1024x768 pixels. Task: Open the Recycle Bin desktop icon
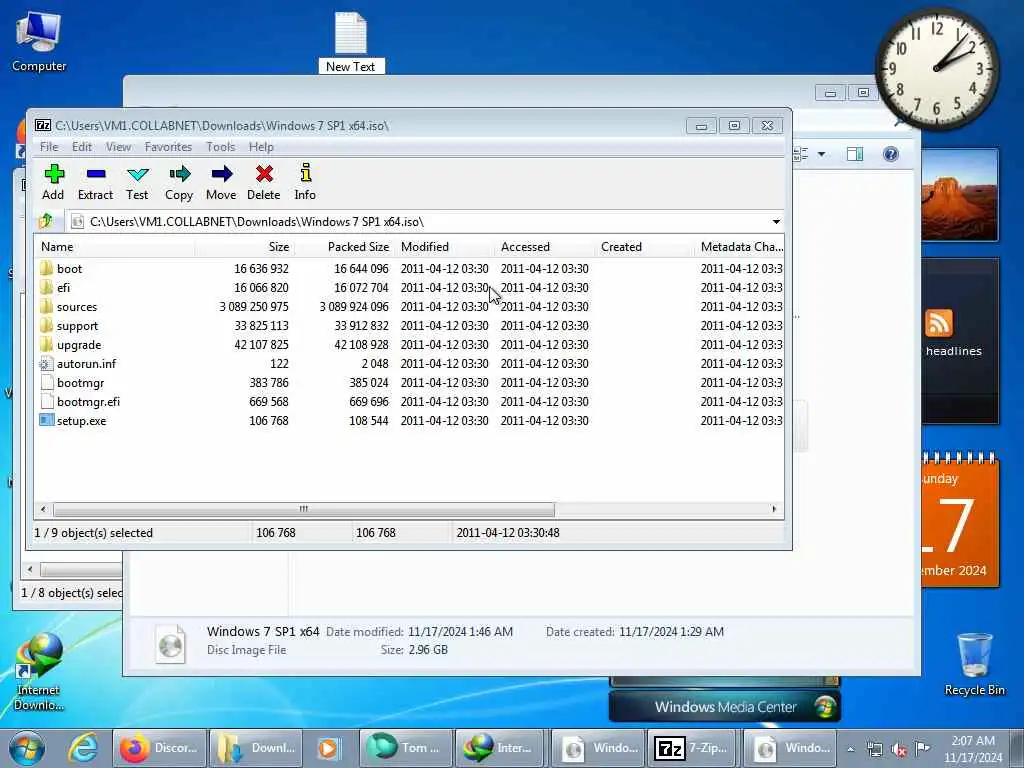[974, 664]
